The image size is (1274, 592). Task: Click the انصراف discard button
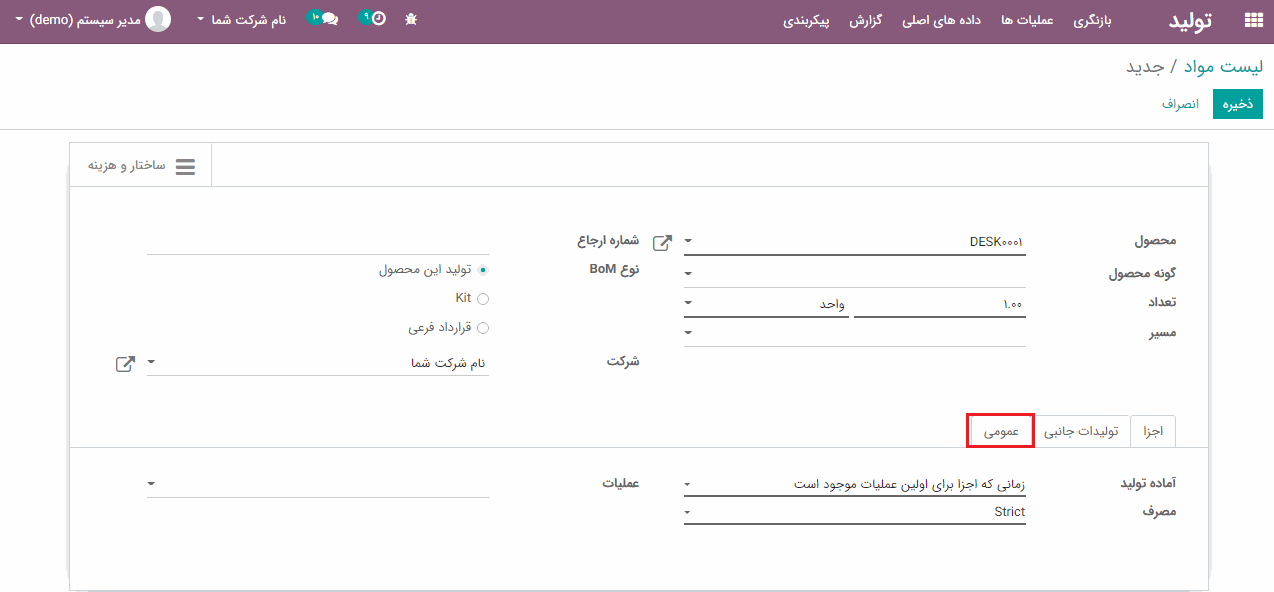1180,104
